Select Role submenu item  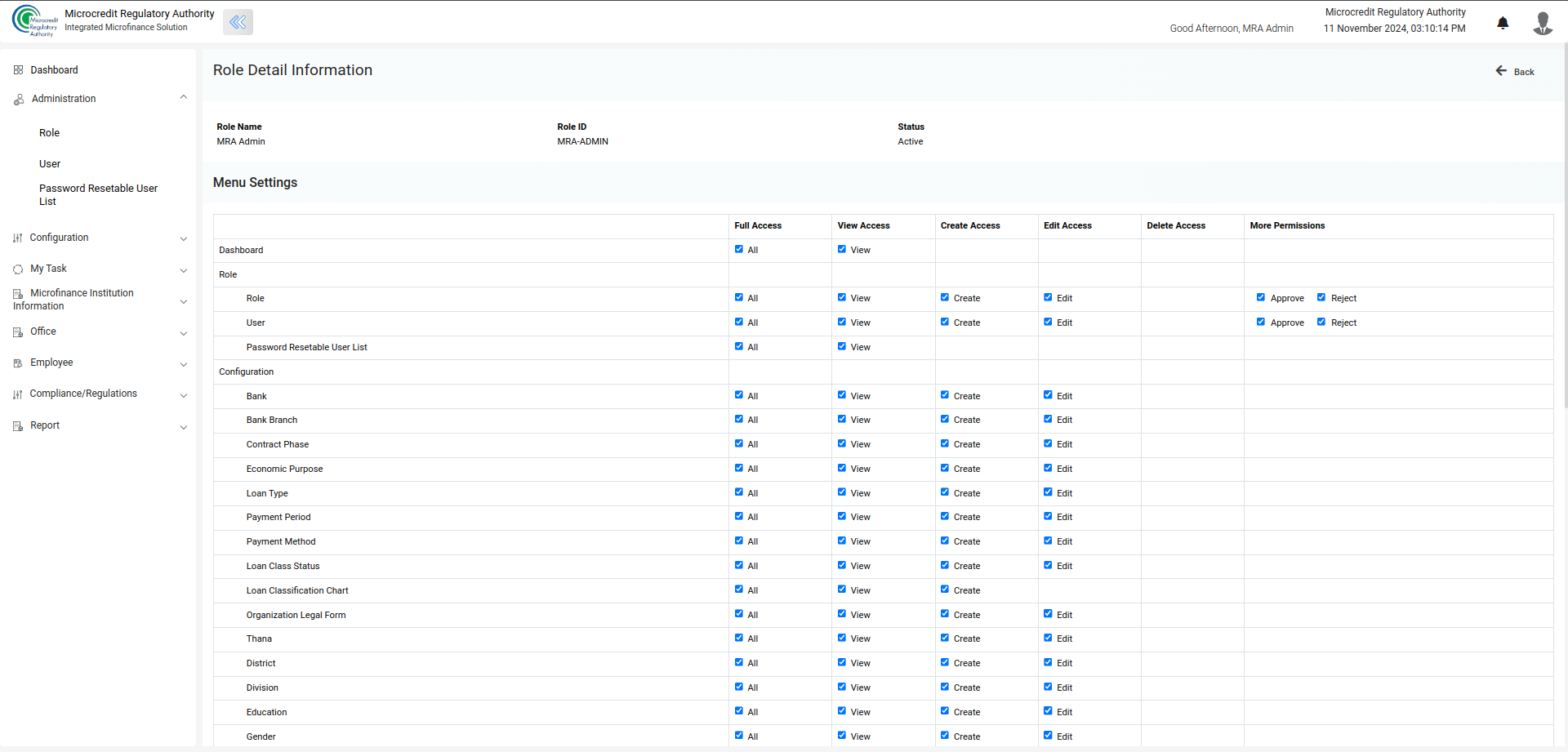point(49,133)
